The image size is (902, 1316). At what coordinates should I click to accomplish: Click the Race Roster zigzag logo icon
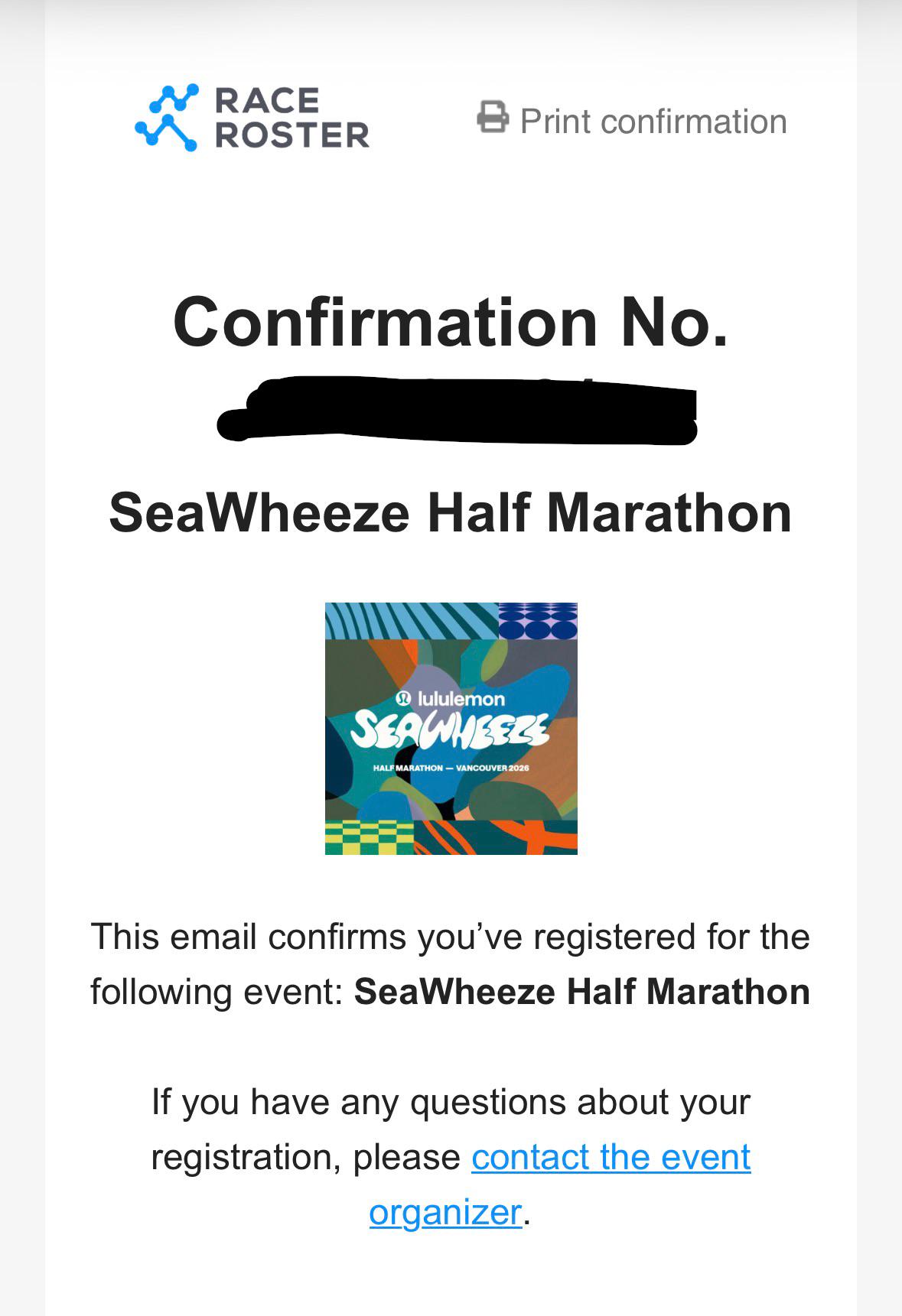pos(167,118)
